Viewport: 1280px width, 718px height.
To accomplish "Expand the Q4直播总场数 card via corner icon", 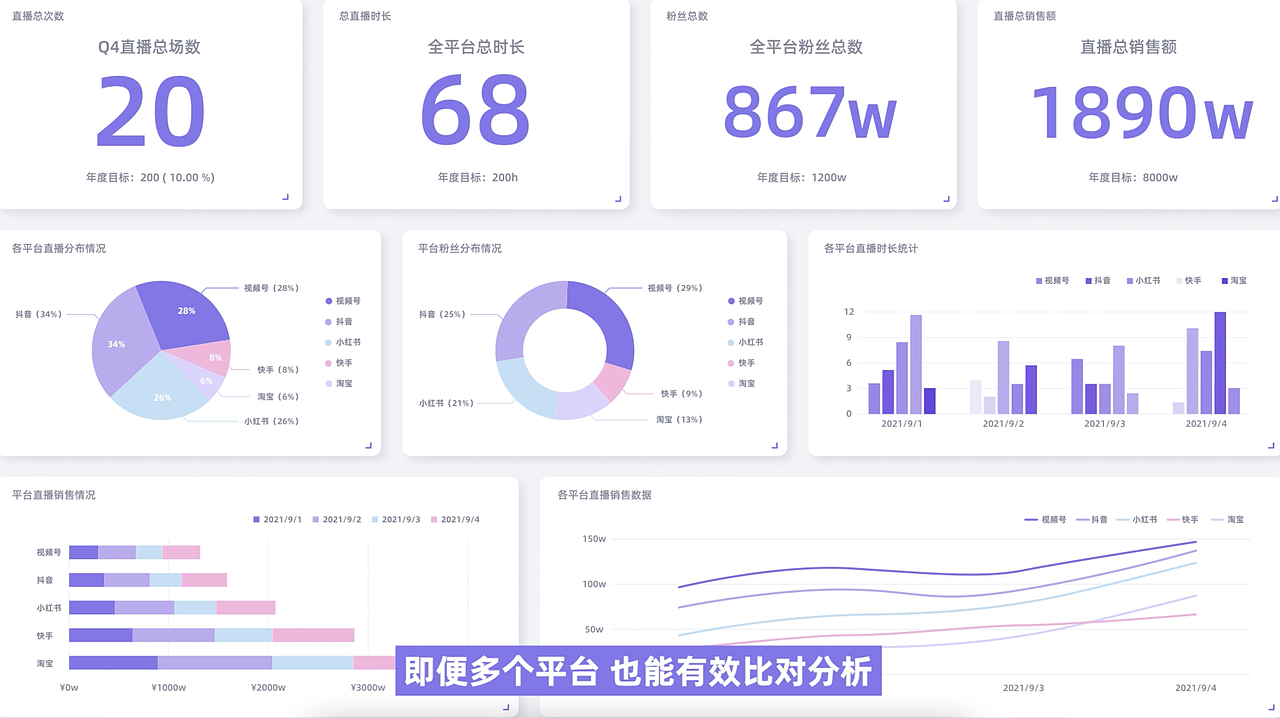I will (x=288, y=196).
